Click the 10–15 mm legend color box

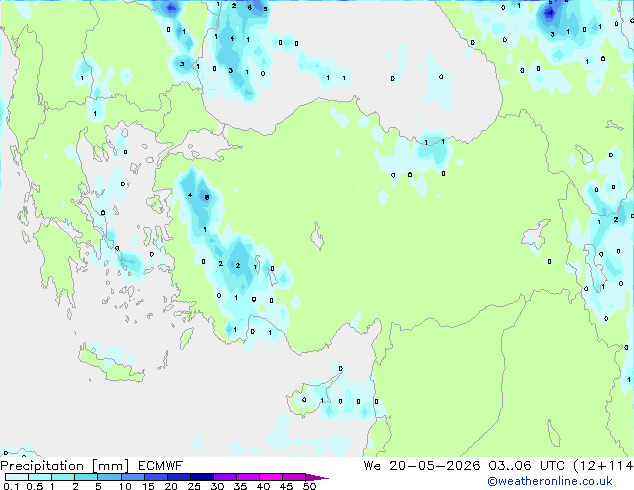(132, 477)
